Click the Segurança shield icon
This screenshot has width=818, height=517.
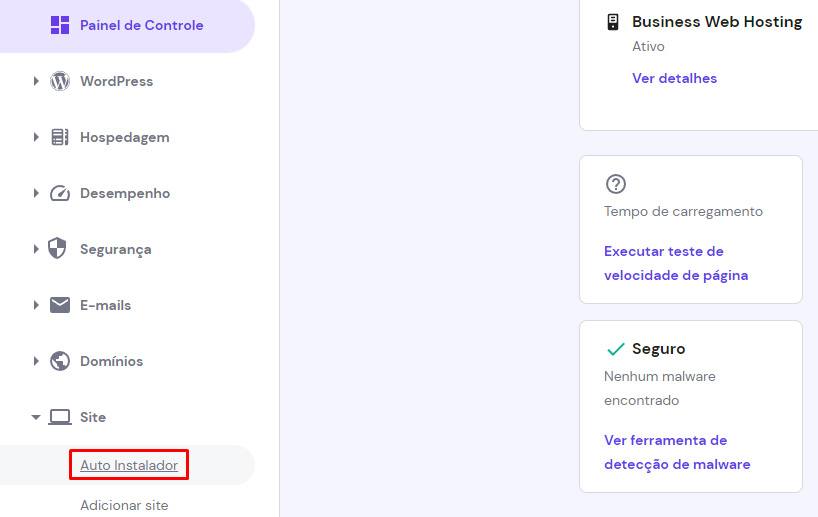click(60, 249)
